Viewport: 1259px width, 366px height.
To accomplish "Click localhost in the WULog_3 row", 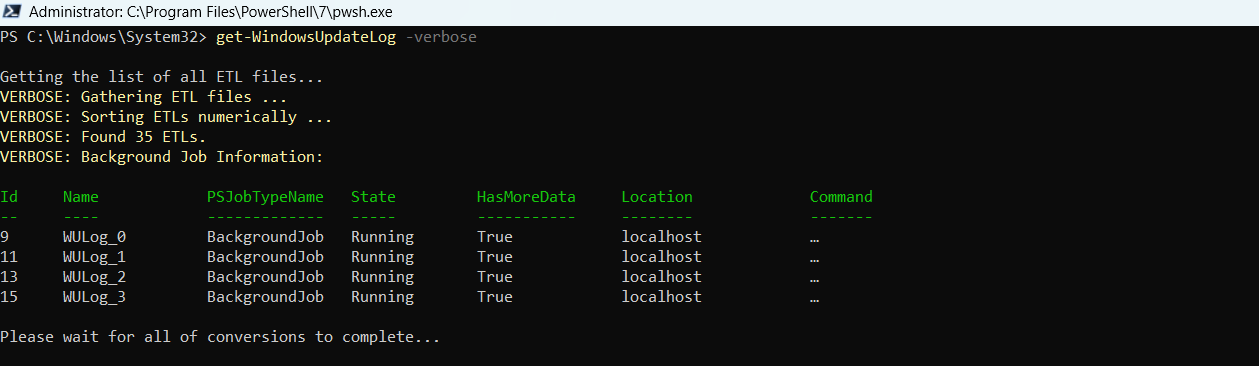I will 661,297.
